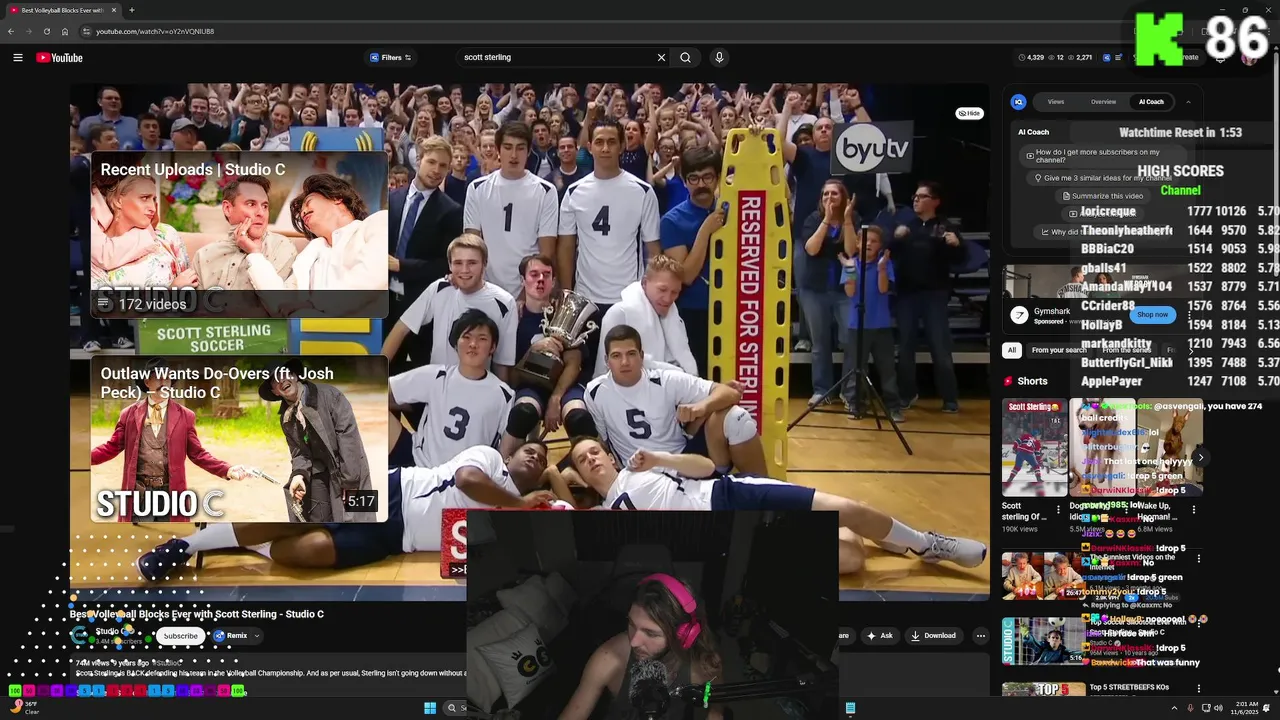Click the 'Summarize this video' prompt
This screenshot has width=1280, height=720.
coord(1105,196)
